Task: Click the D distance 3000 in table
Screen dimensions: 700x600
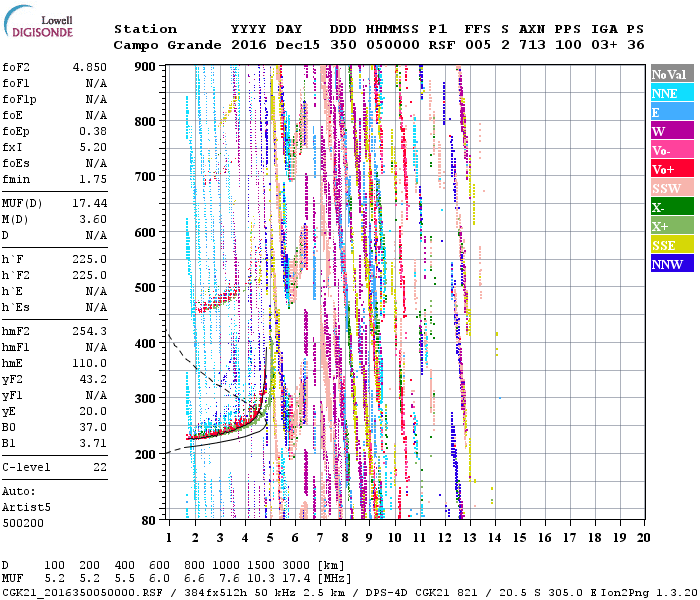Action: click(296, 565)
